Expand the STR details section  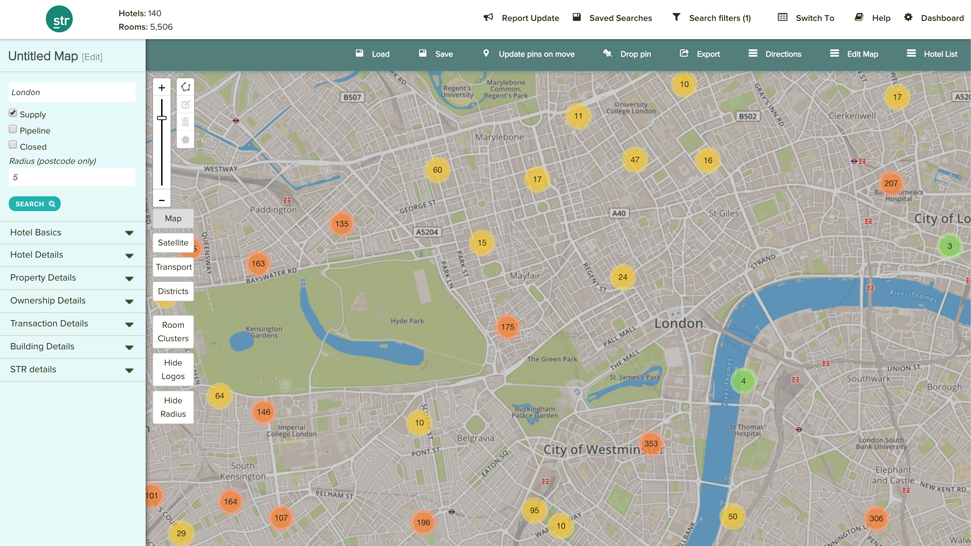pyautogui.click(x=72, y=370)
